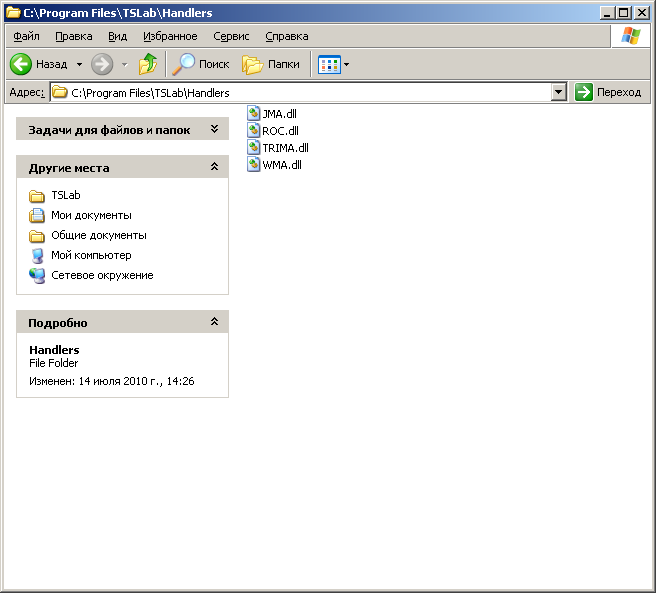Go up one folder level
The width and height of the screenshot is (656, 593).
click(x=148, y=64)
